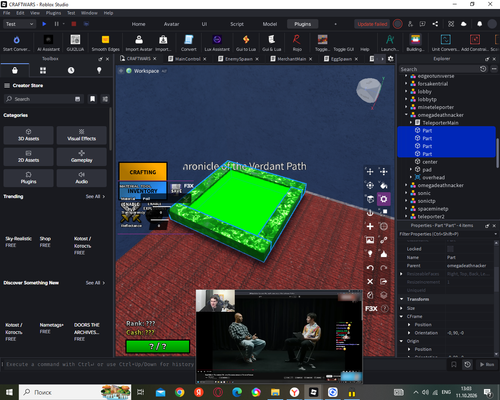Screen dimensions: 500x400
Task: Click the pause test button
Action: 56,24
